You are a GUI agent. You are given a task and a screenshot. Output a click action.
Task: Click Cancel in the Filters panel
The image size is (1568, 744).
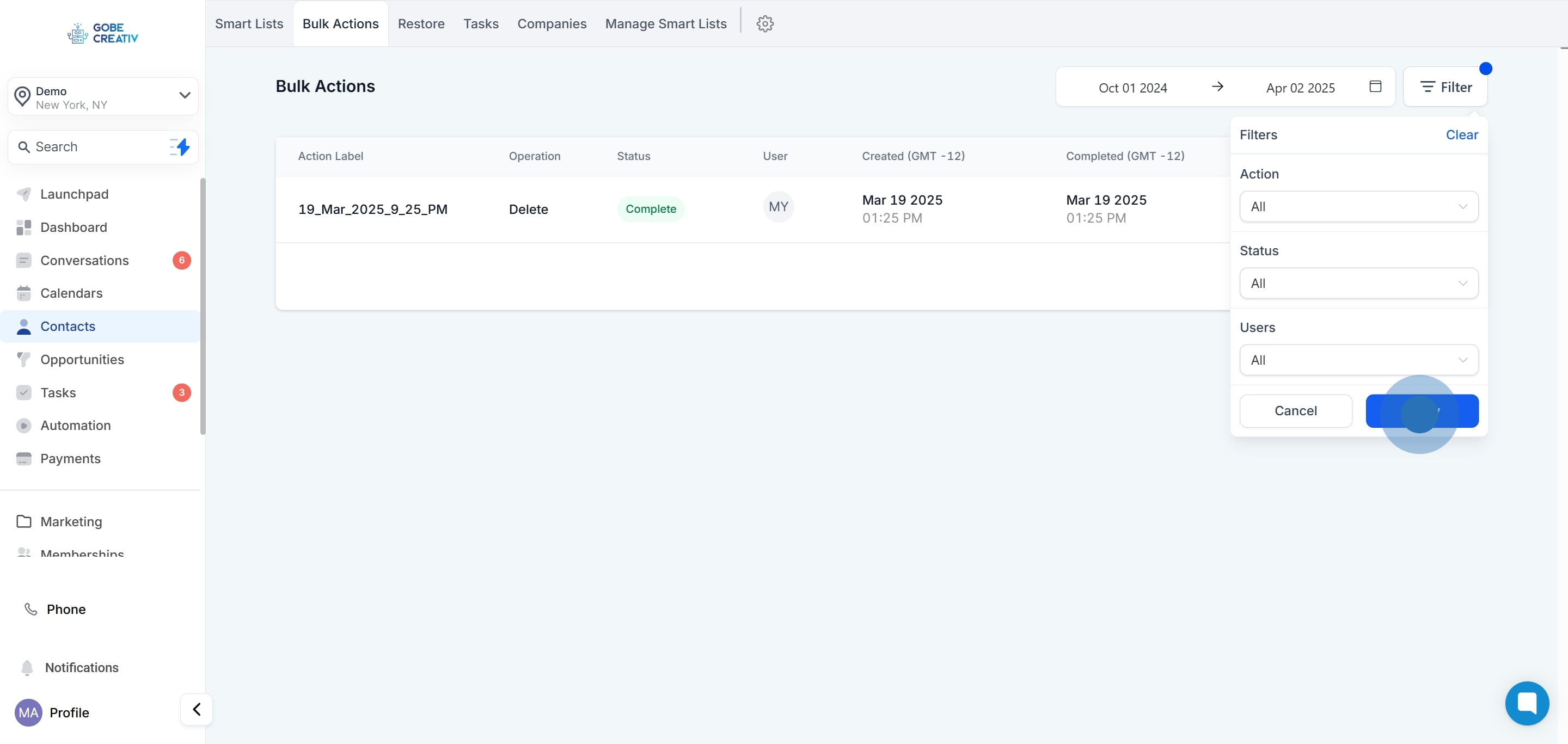click(1295, 410)
